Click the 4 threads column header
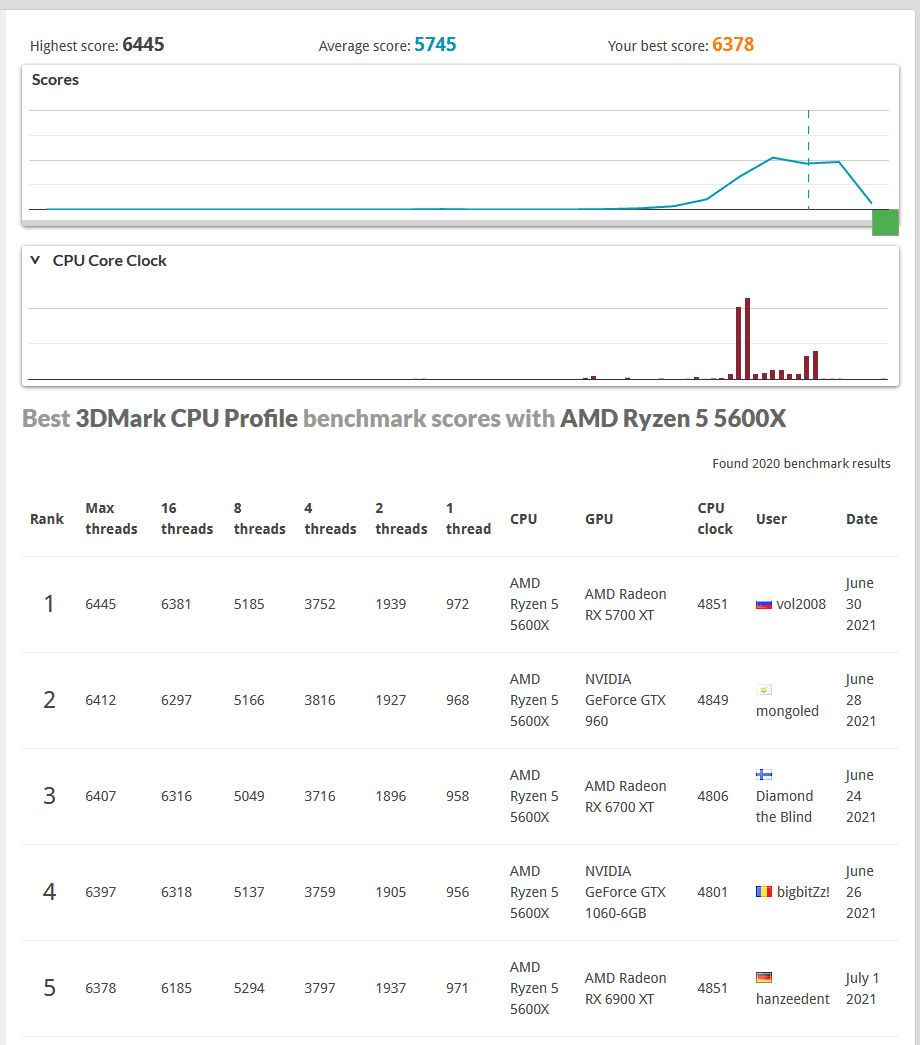Viewport: 920px width, 1045px height. (x=330, y=519)
